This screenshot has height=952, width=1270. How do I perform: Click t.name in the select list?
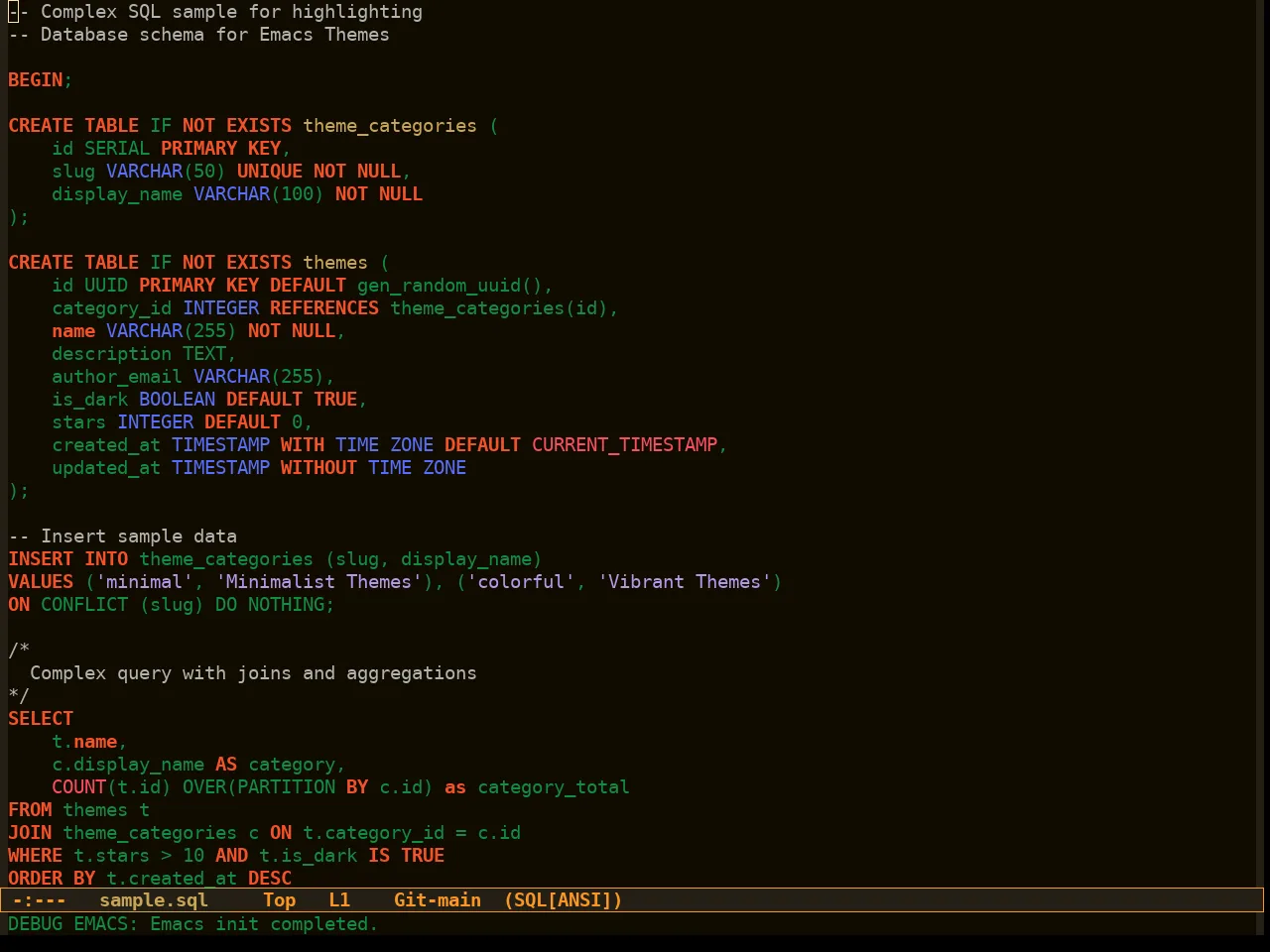click(84, 742)
